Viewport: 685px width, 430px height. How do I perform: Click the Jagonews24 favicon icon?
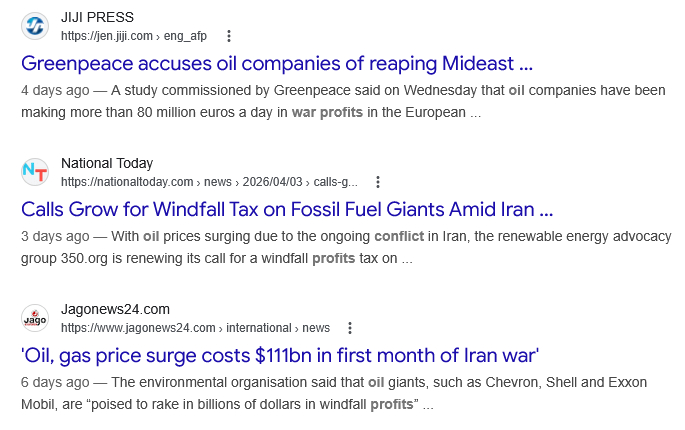point(35,318)
